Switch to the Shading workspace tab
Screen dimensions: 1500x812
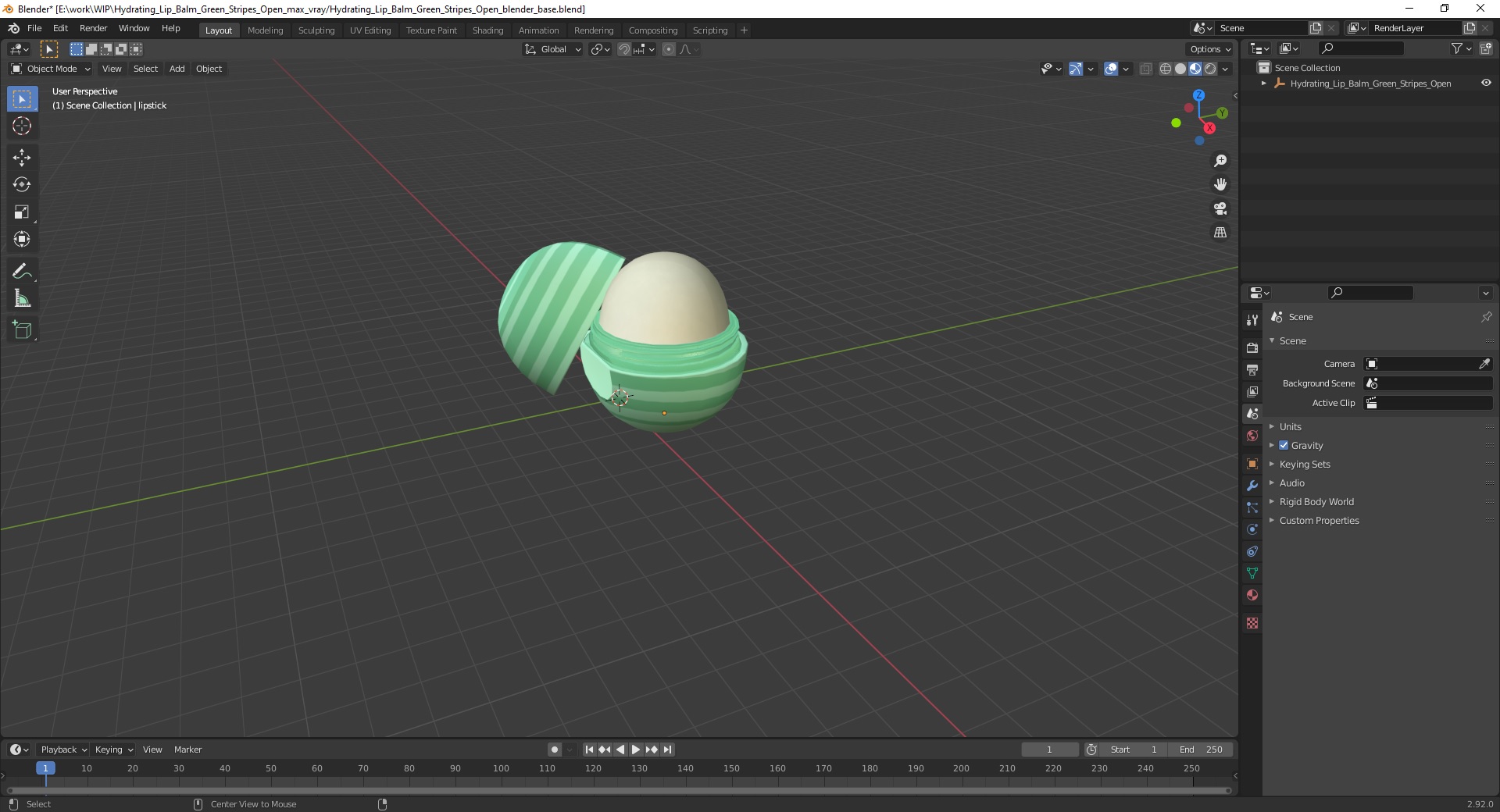coord(487,30)
